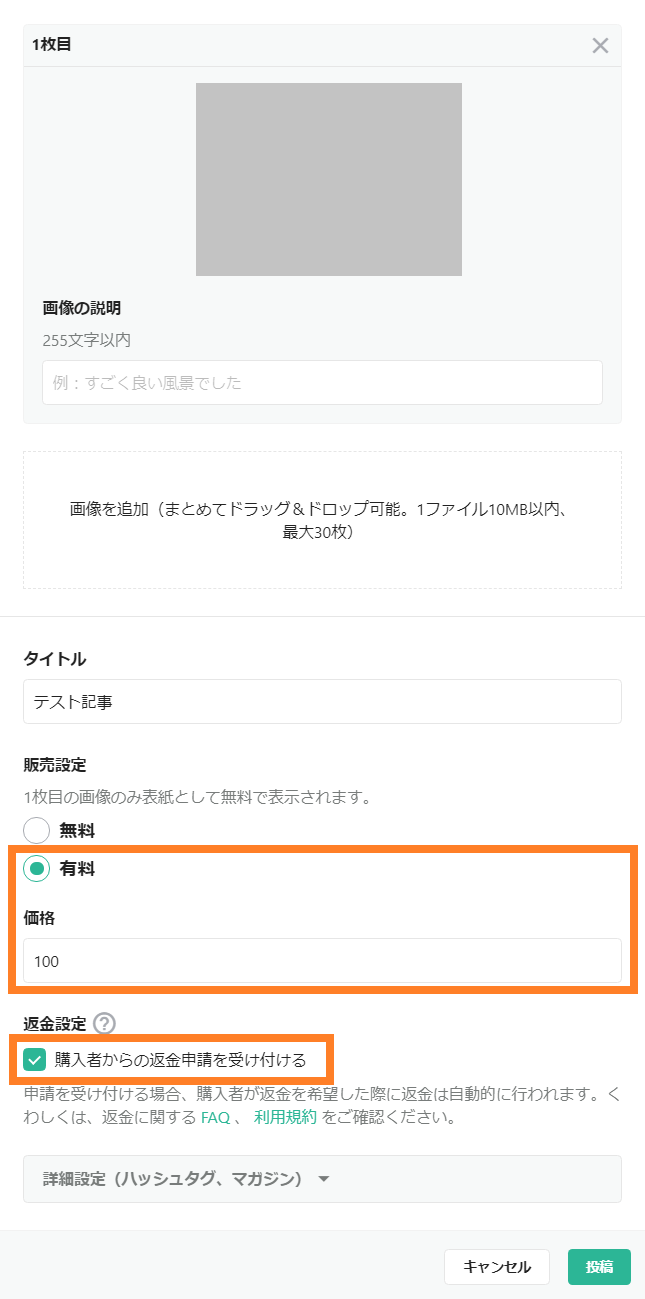
Task: Close the 1枚目 dialog with the X icon
Action: 599,45
